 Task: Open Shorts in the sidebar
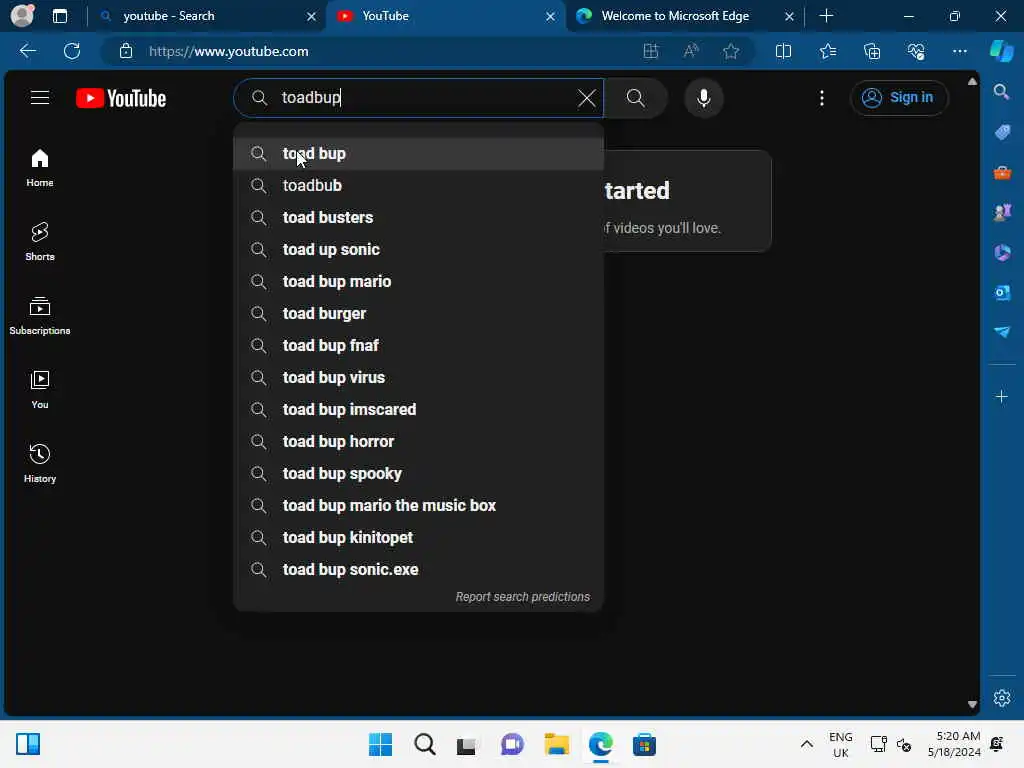(x=40, y=242)
